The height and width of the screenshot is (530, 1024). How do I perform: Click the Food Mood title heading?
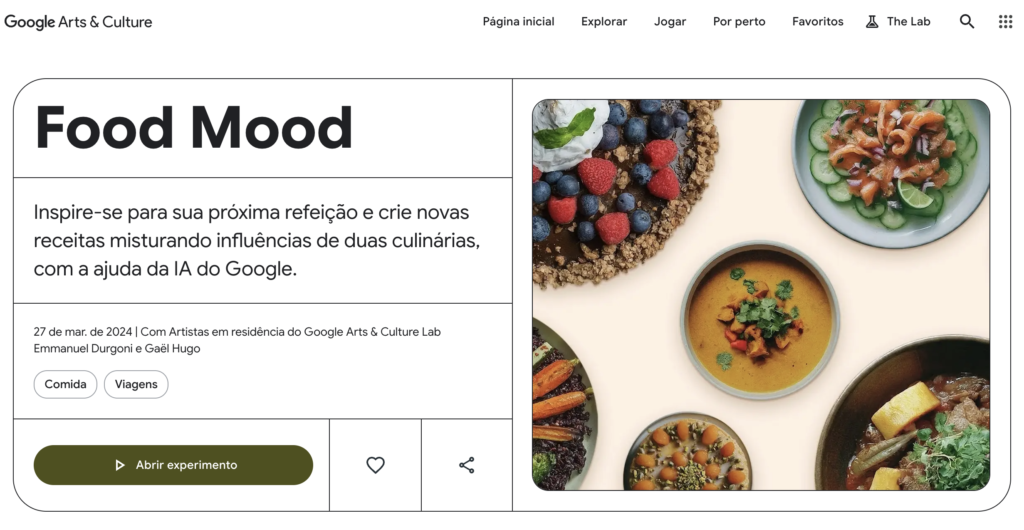tap(193, 127)
